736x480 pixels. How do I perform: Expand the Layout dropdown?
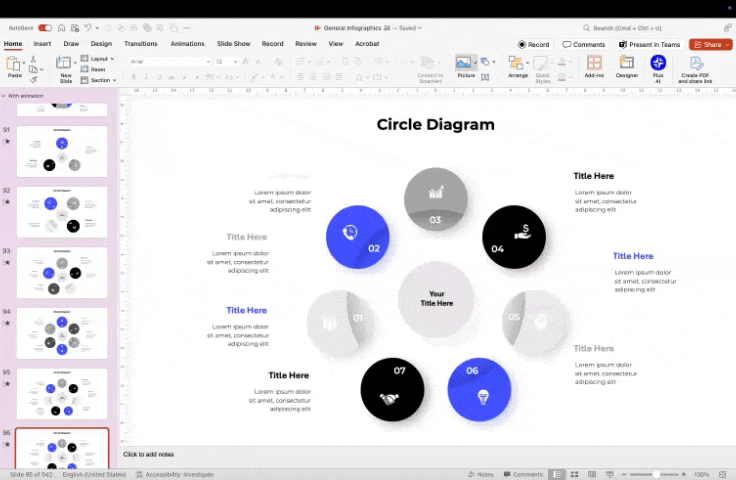pyautogui.click(x=100, y=59)
